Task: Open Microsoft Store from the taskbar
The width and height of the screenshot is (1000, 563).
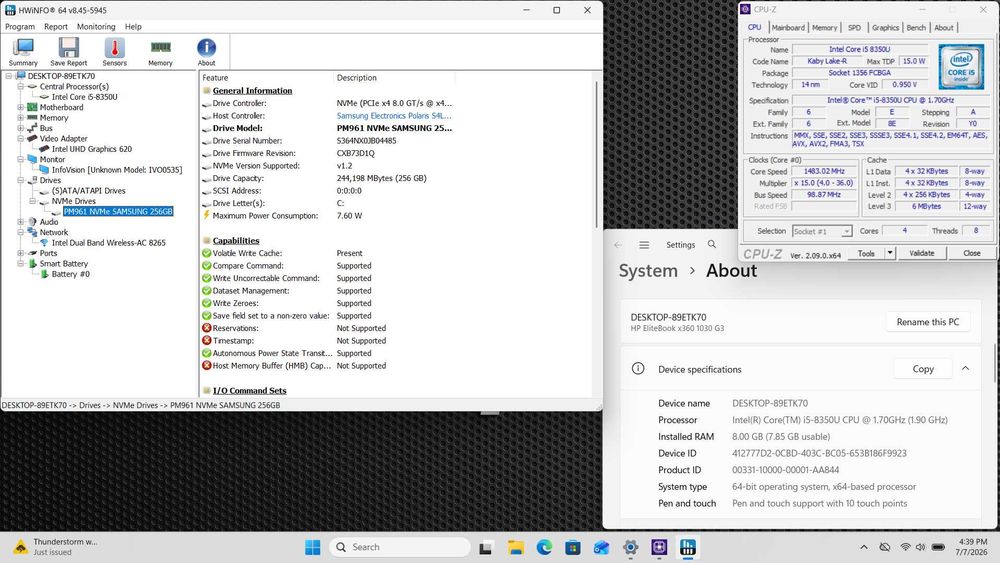Action: (573, 547)
